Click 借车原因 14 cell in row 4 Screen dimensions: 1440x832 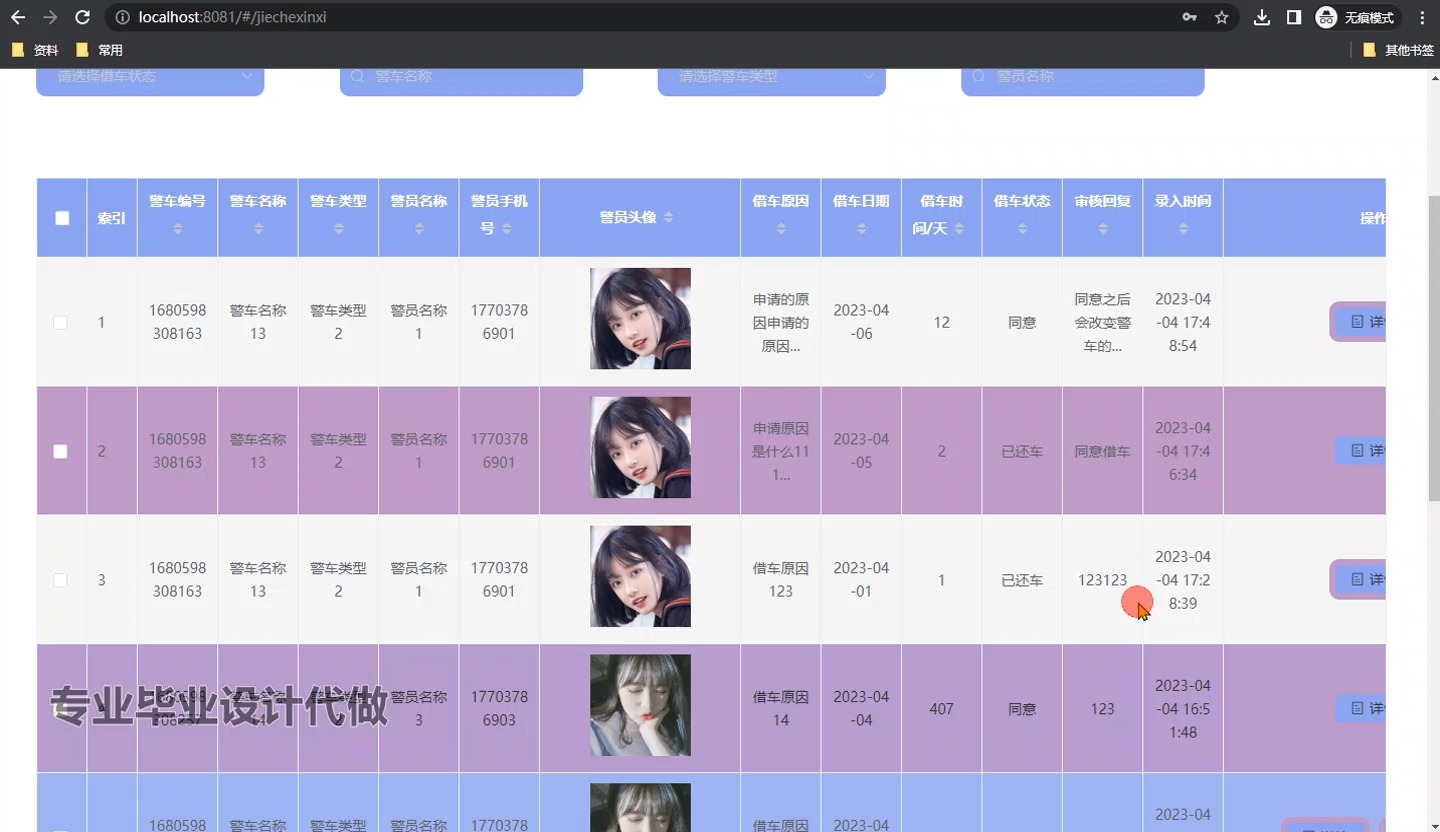pos(781,709)
